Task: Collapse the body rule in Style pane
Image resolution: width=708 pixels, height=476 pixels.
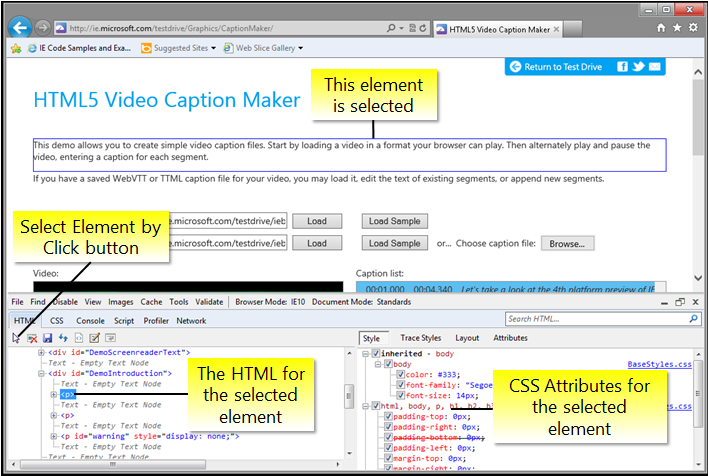Action: click(x=378, y=364)
